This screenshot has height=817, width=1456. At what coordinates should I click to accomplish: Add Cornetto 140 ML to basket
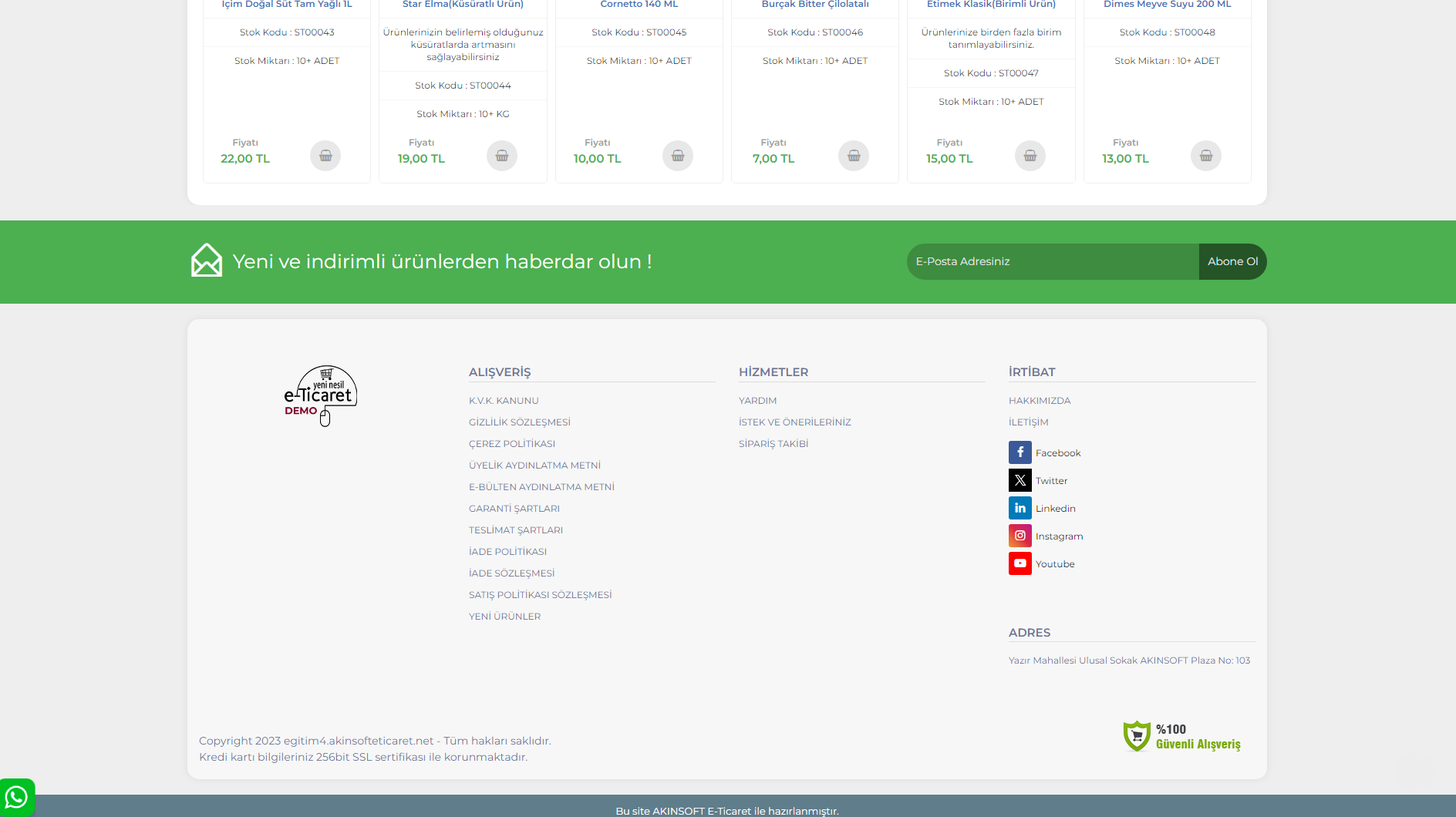(678, 156)
